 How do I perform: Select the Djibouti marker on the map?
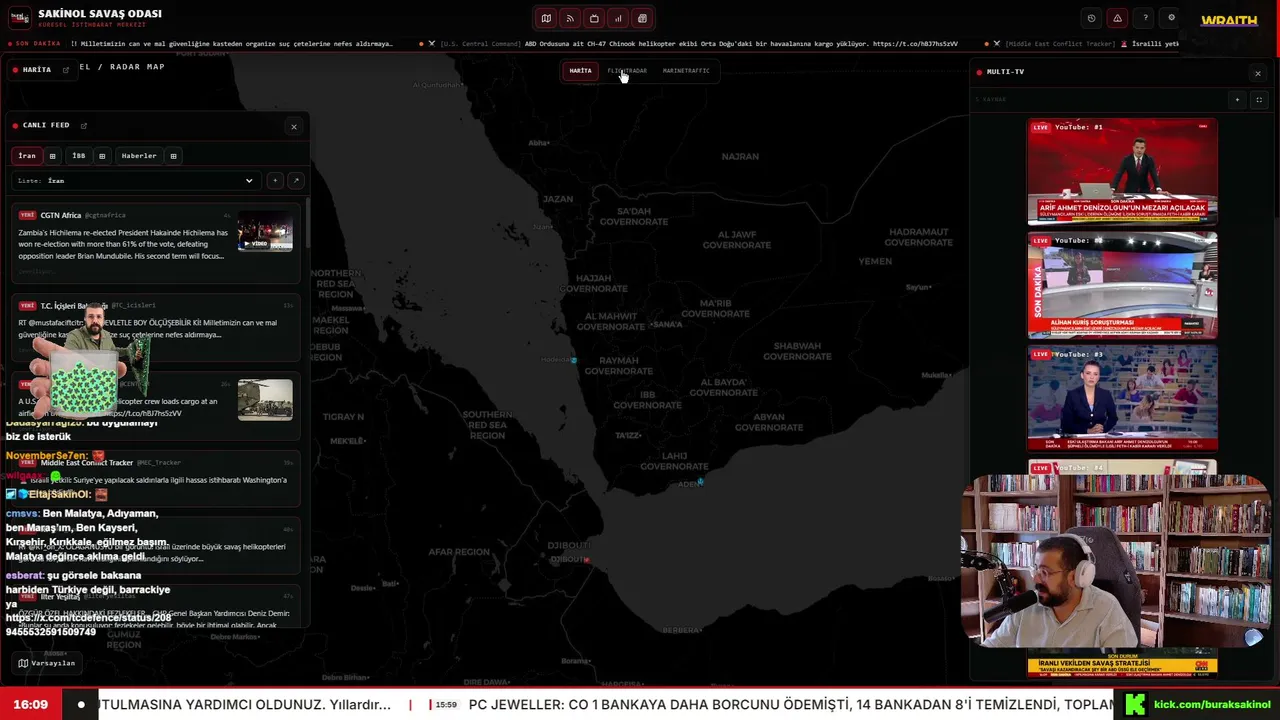(586, 559)
